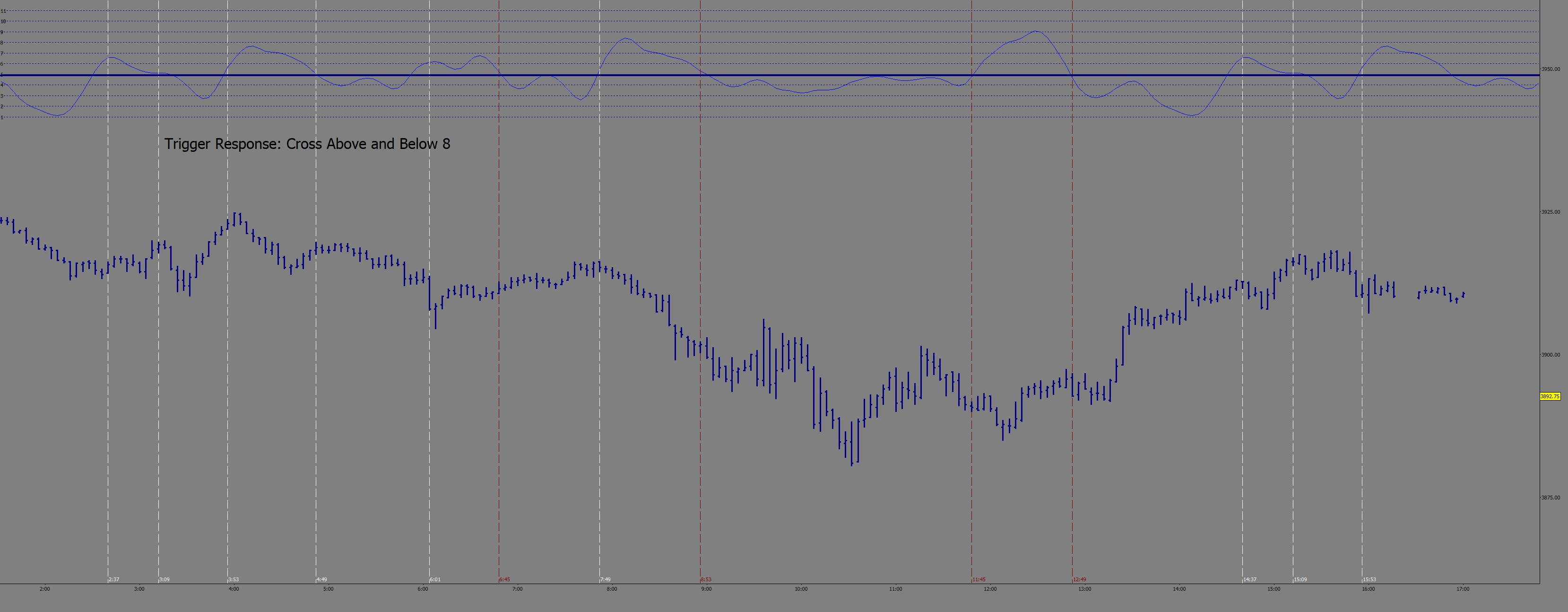Click the 17:00 time axis label
Image resolution: width=1568 pixels, height=612 pixels.
pos(1463,589)
